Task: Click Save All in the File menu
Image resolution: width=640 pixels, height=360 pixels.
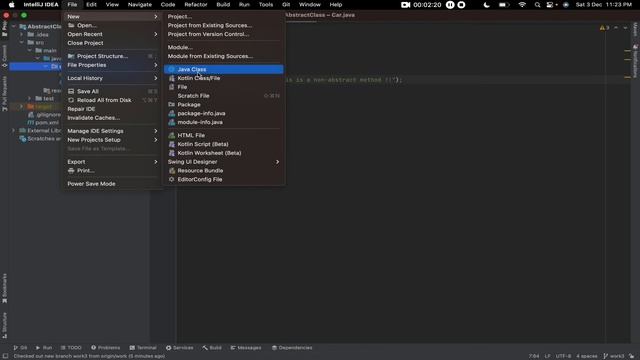Action: point(112,91)
